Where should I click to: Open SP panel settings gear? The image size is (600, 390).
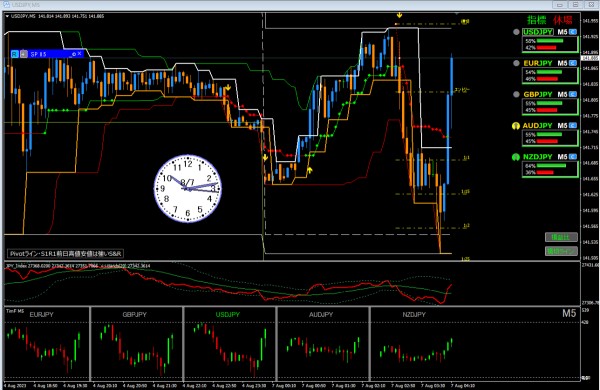(x=74, y=54)
